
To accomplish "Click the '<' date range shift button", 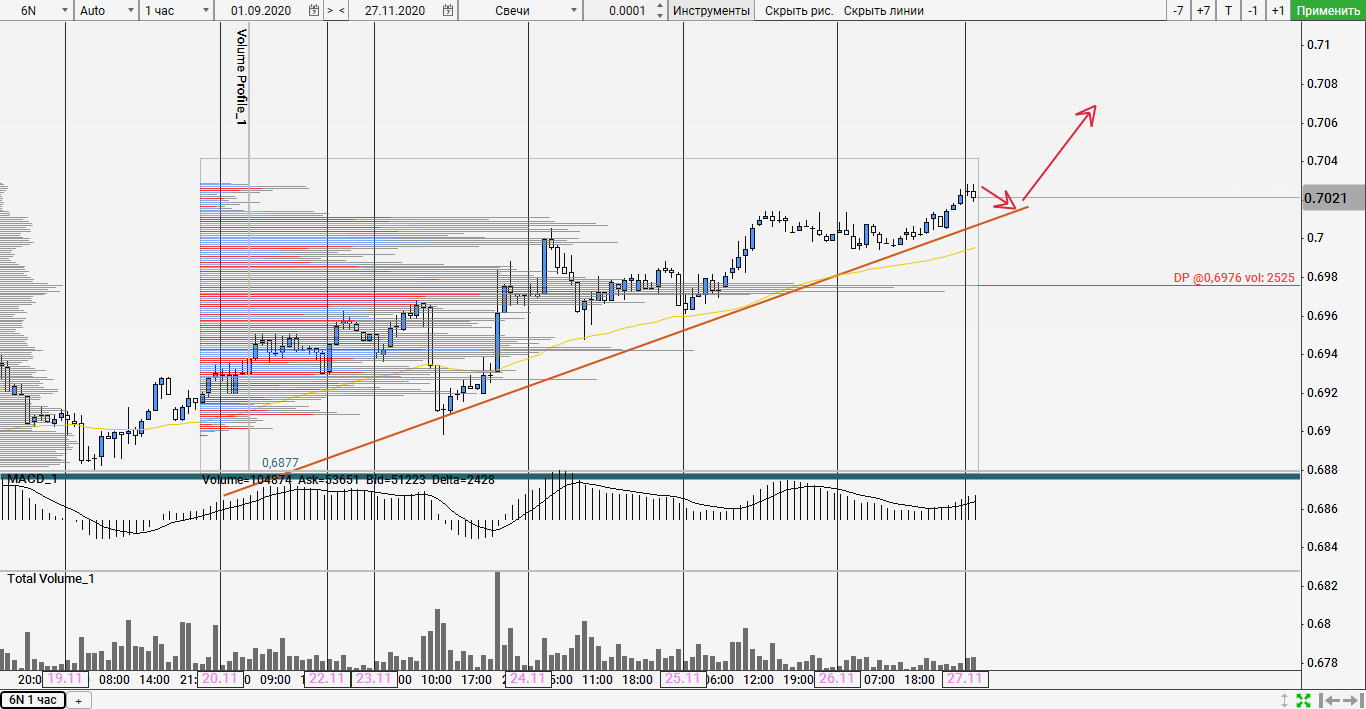I will click(x=342, y=11).
